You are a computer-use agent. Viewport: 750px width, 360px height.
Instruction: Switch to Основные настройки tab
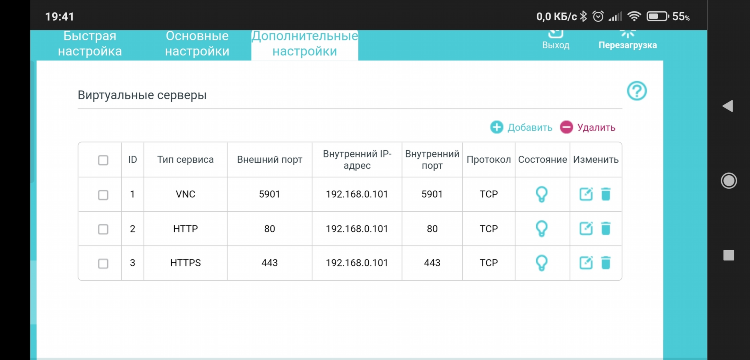197,44
